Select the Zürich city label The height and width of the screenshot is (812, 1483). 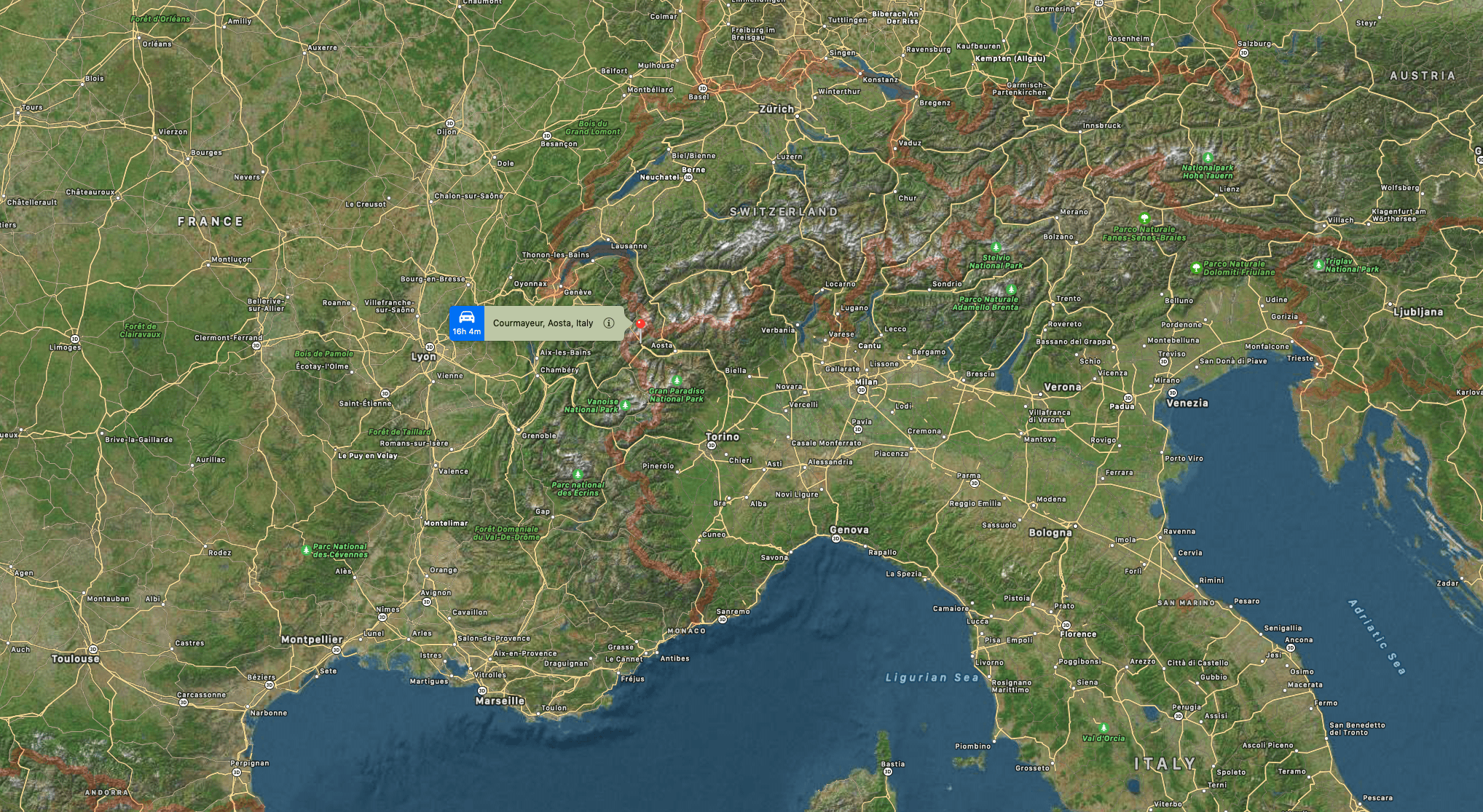pyautogui.click(x=776, y=109)
